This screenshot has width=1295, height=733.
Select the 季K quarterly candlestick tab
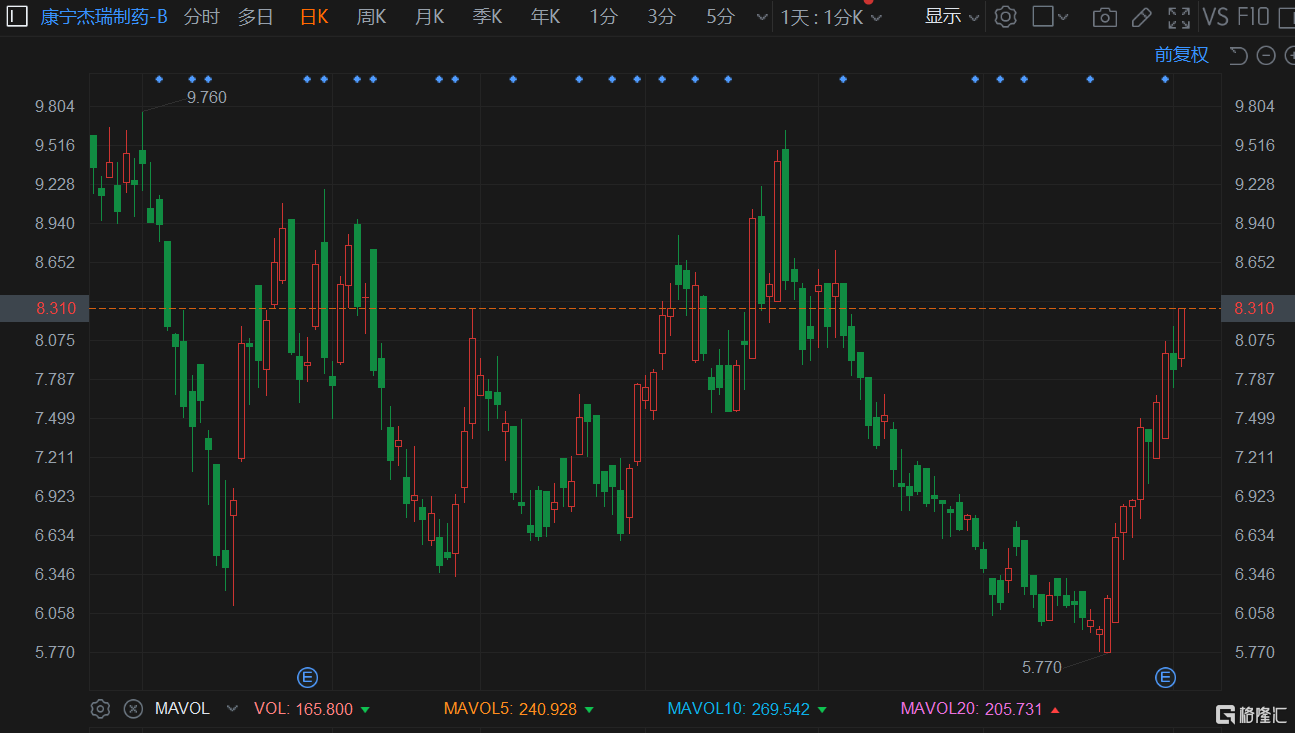[487, 17]
